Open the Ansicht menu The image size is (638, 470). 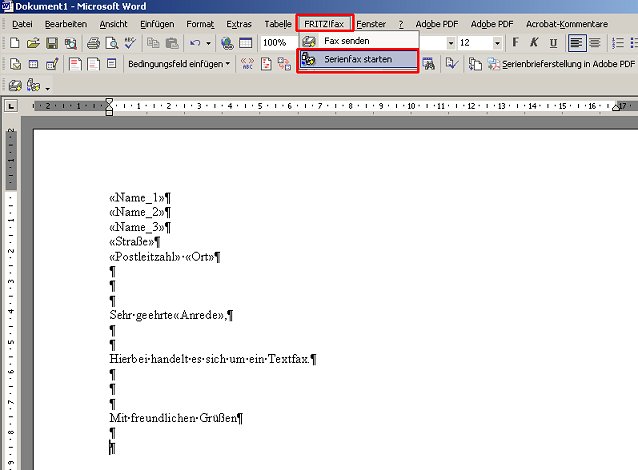coord(113,24)
